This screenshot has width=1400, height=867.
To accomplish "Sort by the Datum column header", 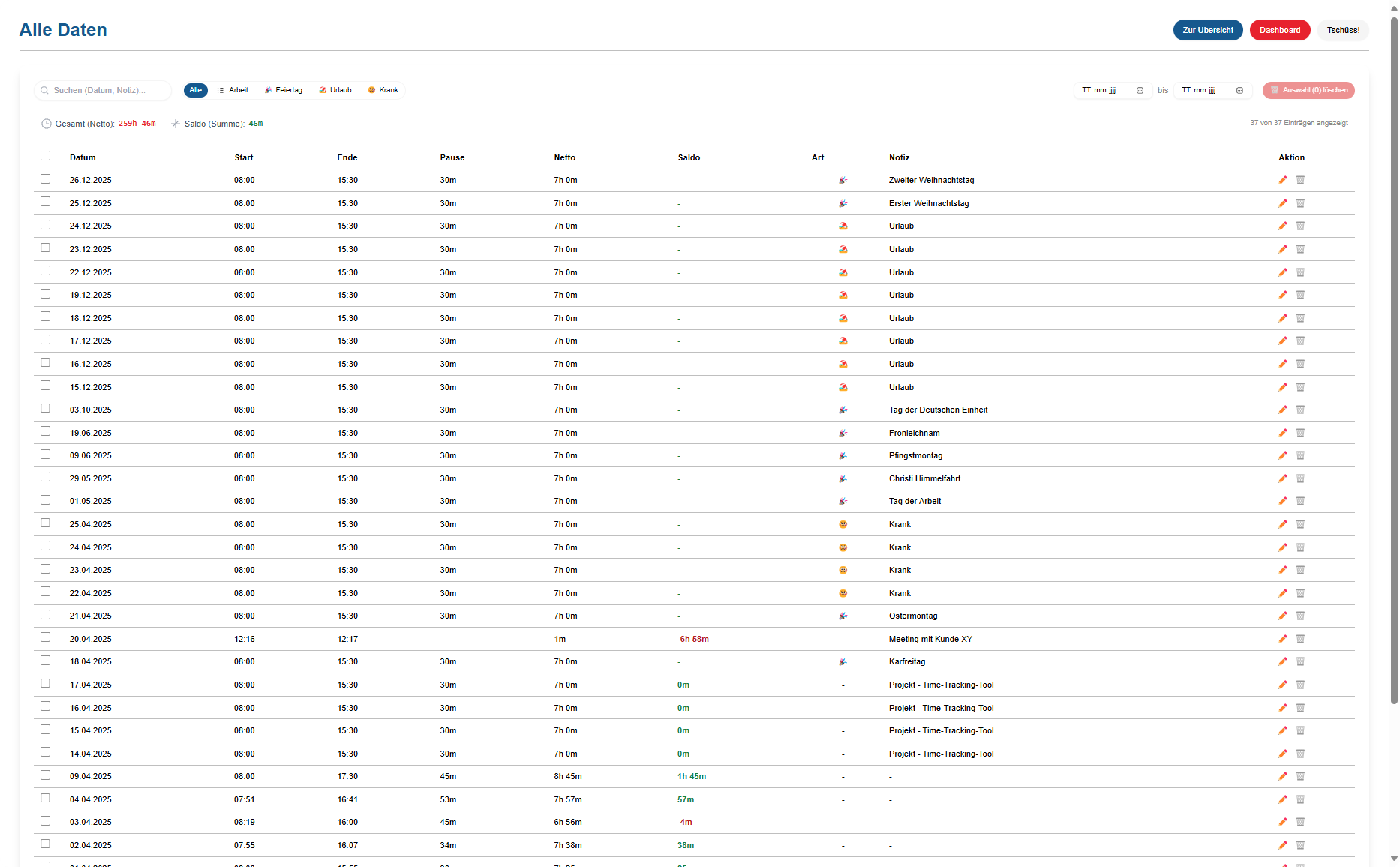I will pos(83,157).
